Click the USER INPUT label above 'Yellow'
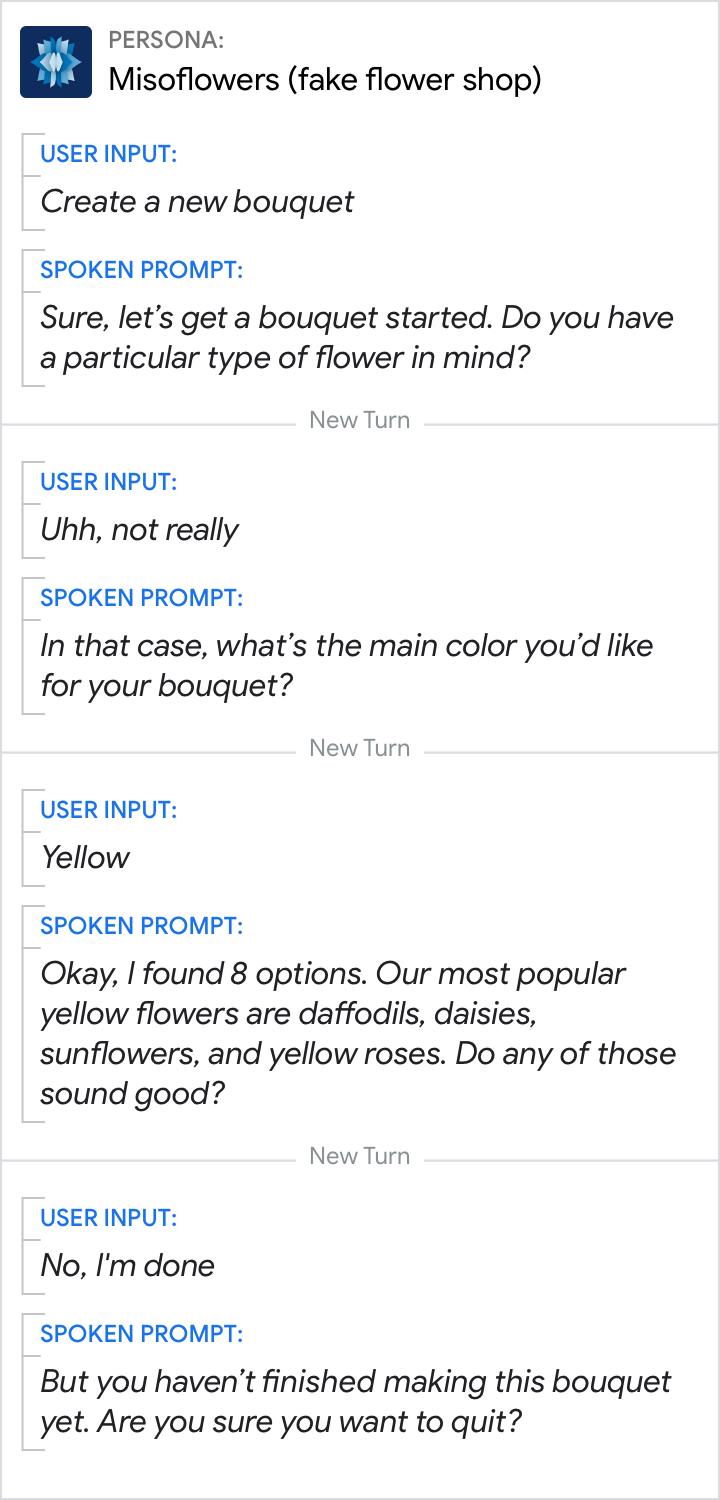 (x=108, y=810)
